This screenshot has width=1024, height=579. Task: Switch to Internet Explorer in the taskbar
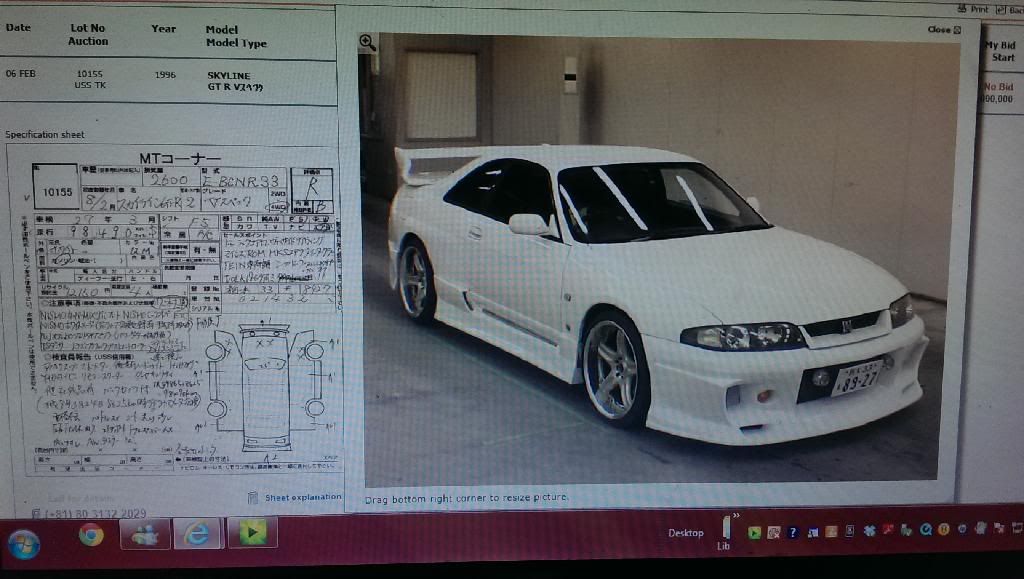[x=198, y=534]
